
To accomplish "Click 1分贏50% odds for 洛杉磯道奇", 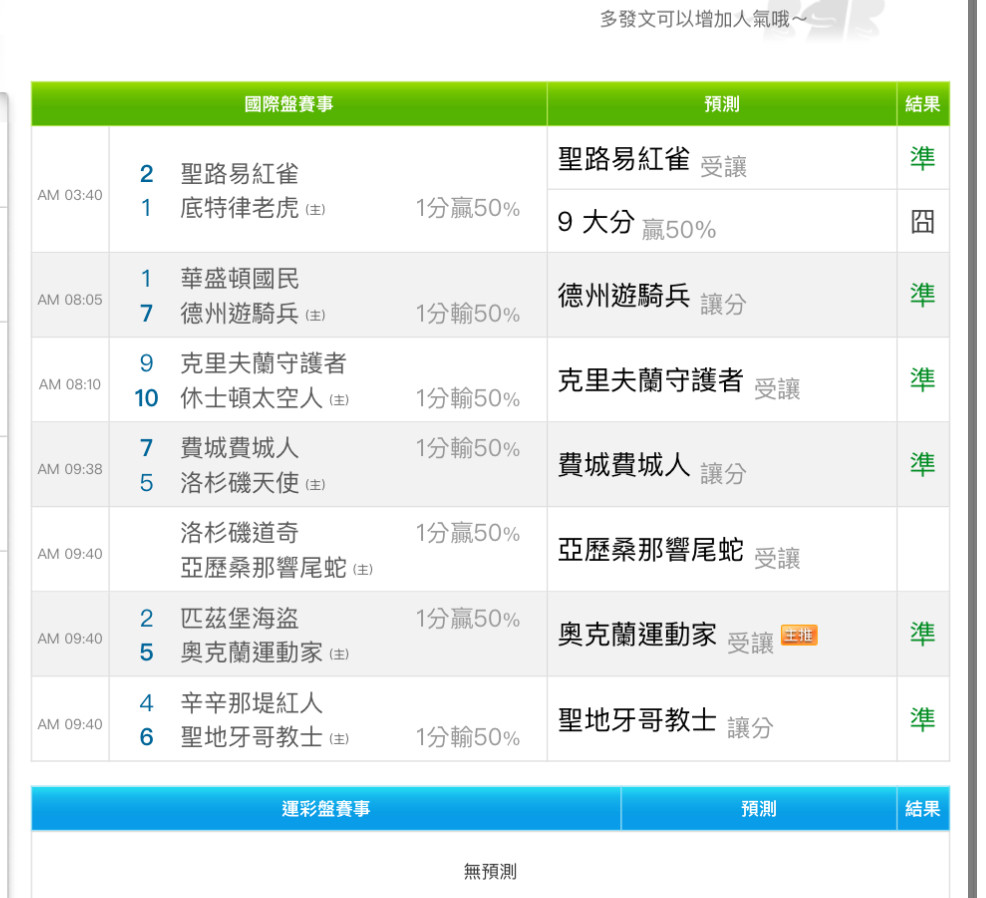I will coord(468,533).
